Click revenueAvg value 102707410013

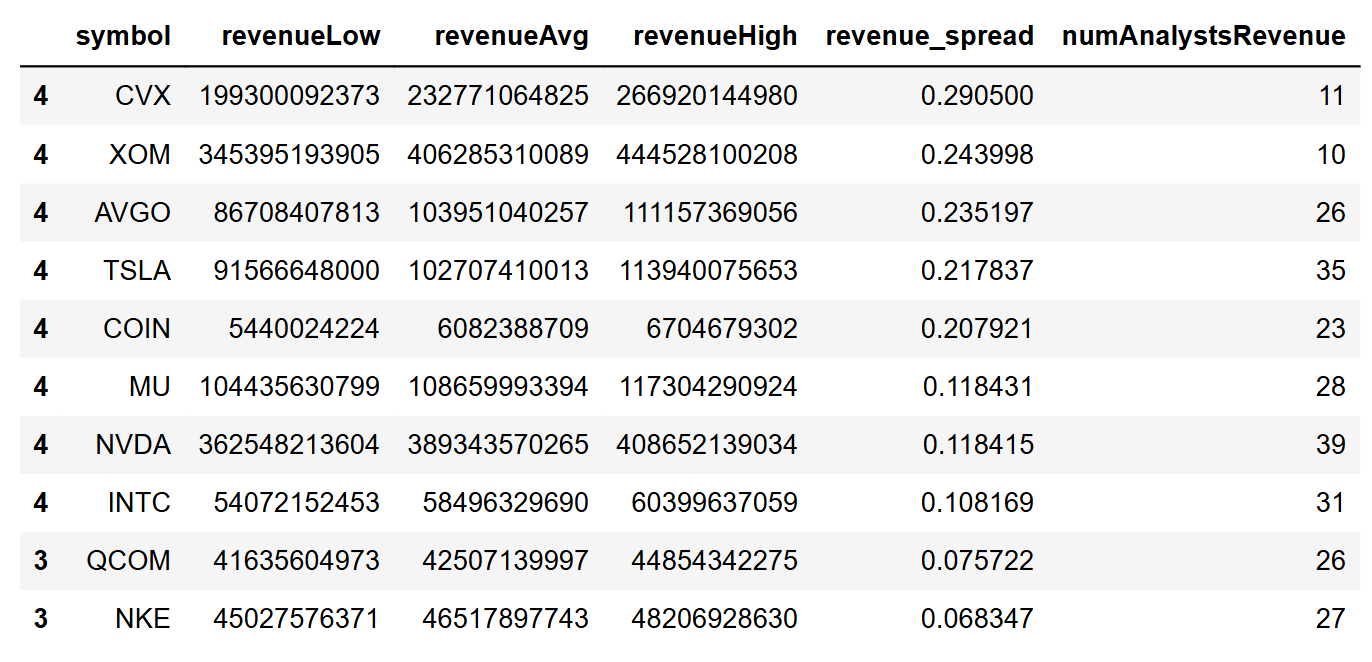tap(498, 270)
